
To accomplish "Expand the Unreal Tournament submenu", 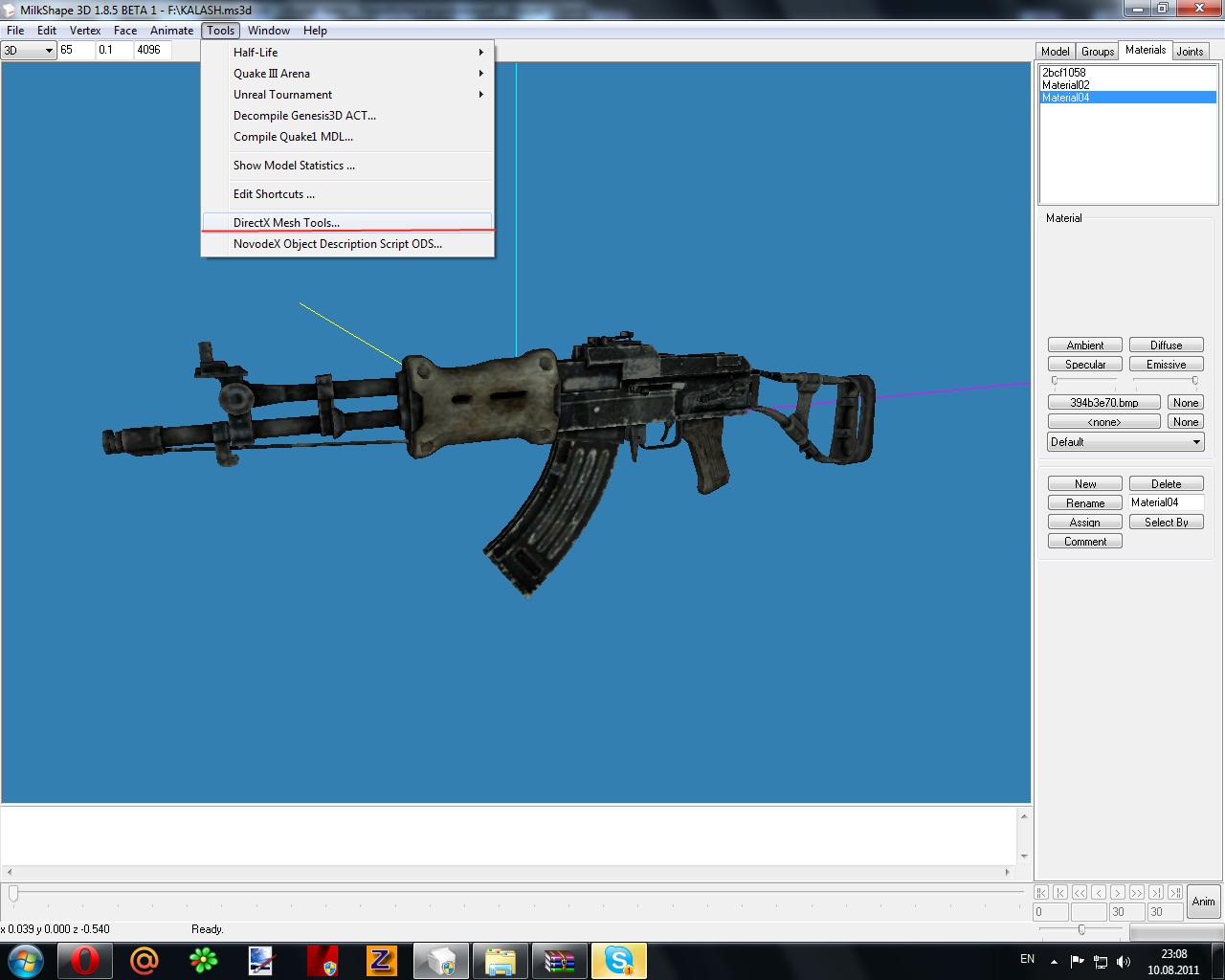I will (347, 95).
